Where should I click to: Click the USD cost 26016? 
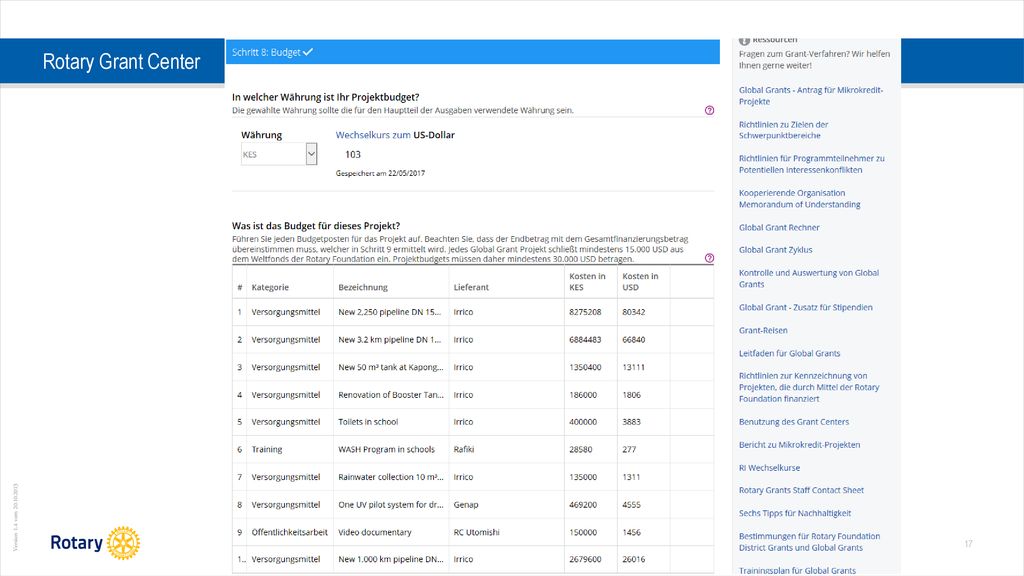[x=633, y=560]
